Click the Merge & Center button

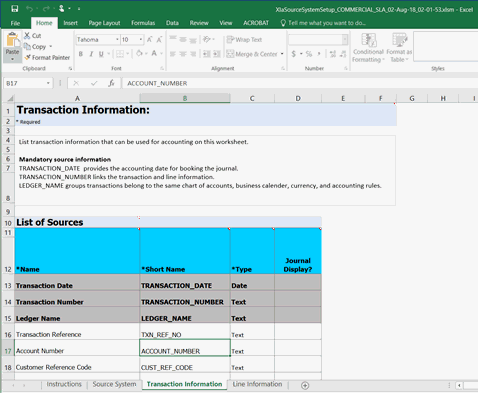[252, 54]
